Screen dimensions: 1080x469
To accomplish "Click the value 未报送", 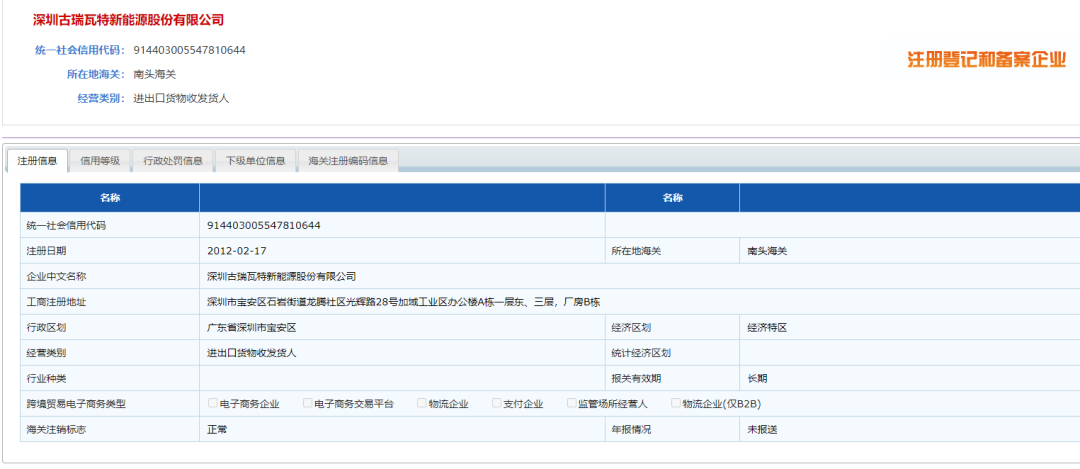I will [762, 430].
